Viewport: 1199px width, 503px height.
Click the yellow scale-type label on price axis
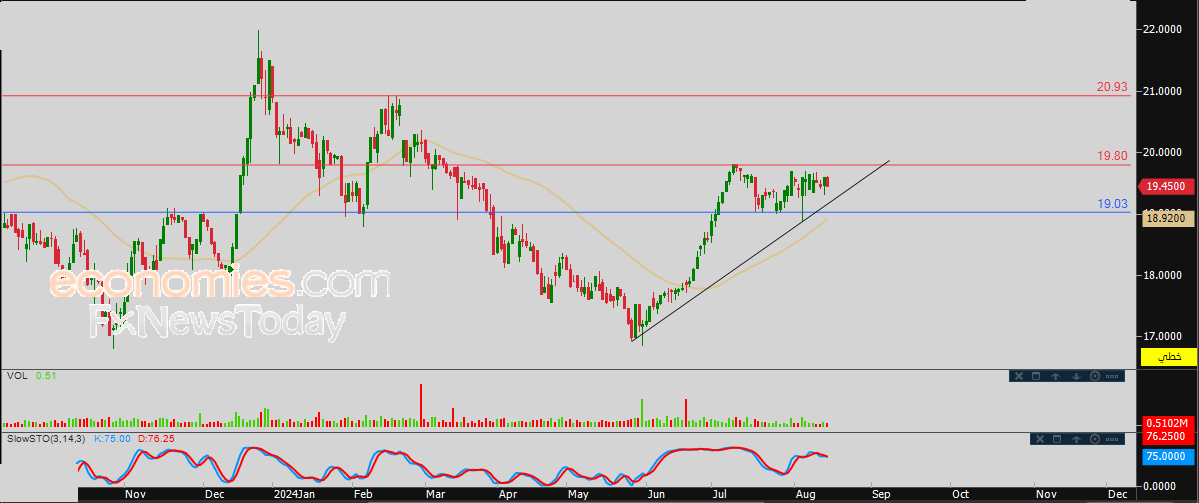coord(1167,357)
